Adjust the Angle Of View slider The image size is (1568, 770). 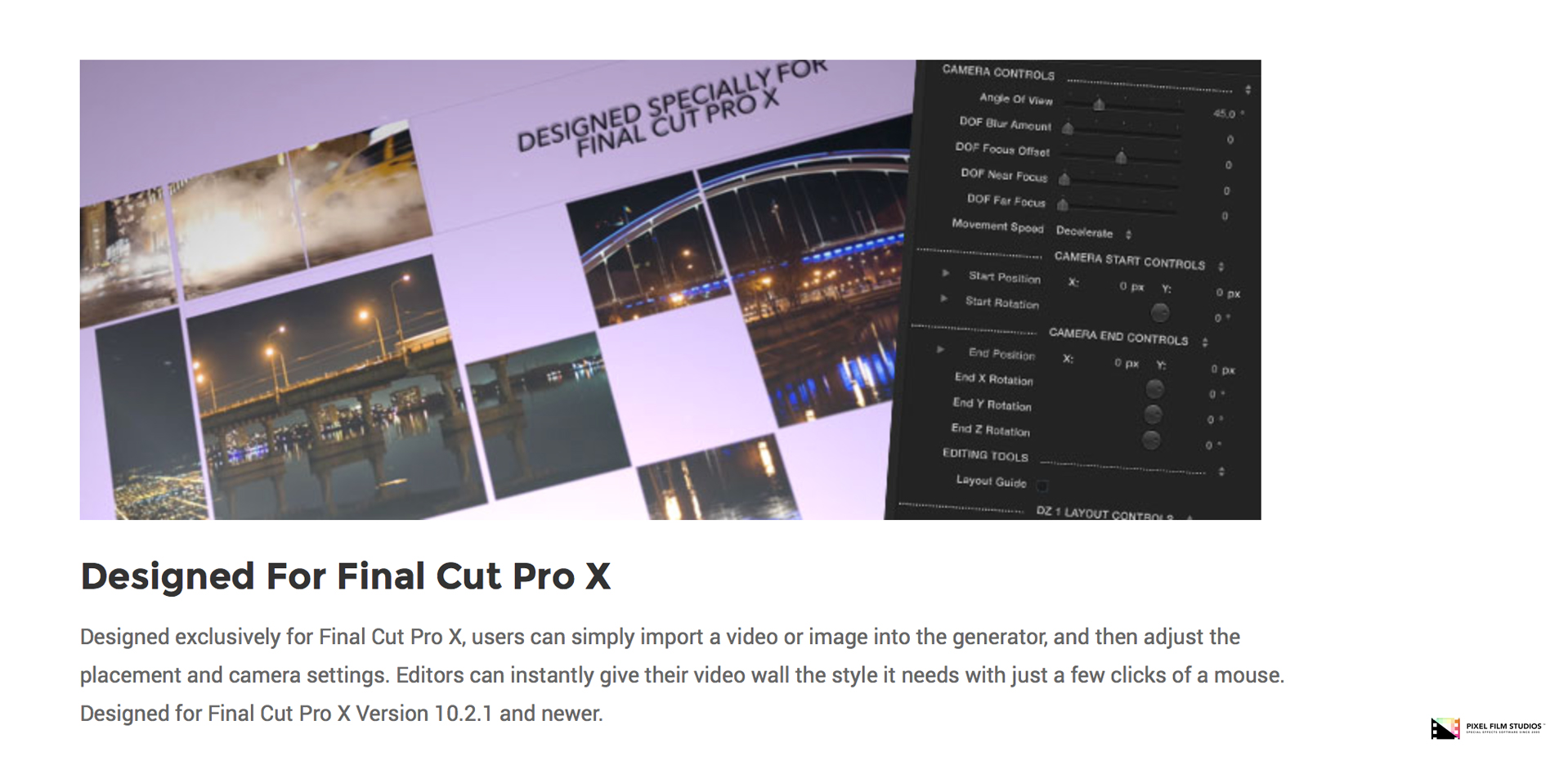click(1100, 104)
